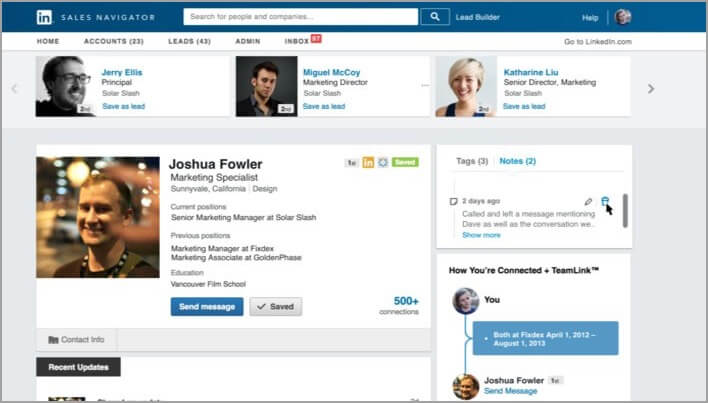
Task: Click the orange LinkedIn badge on profile
Action: [x=368, y=162]
